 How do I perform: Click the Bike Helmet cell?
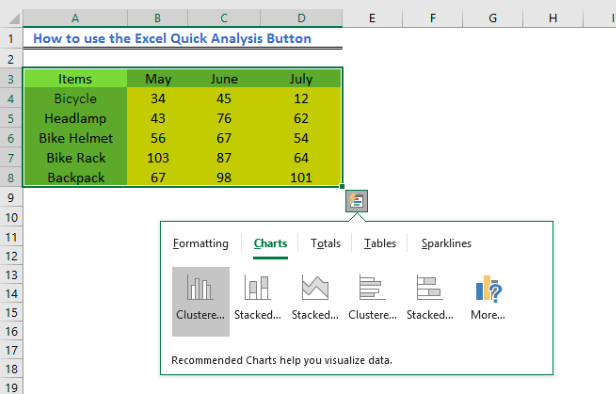click(75, 138)
